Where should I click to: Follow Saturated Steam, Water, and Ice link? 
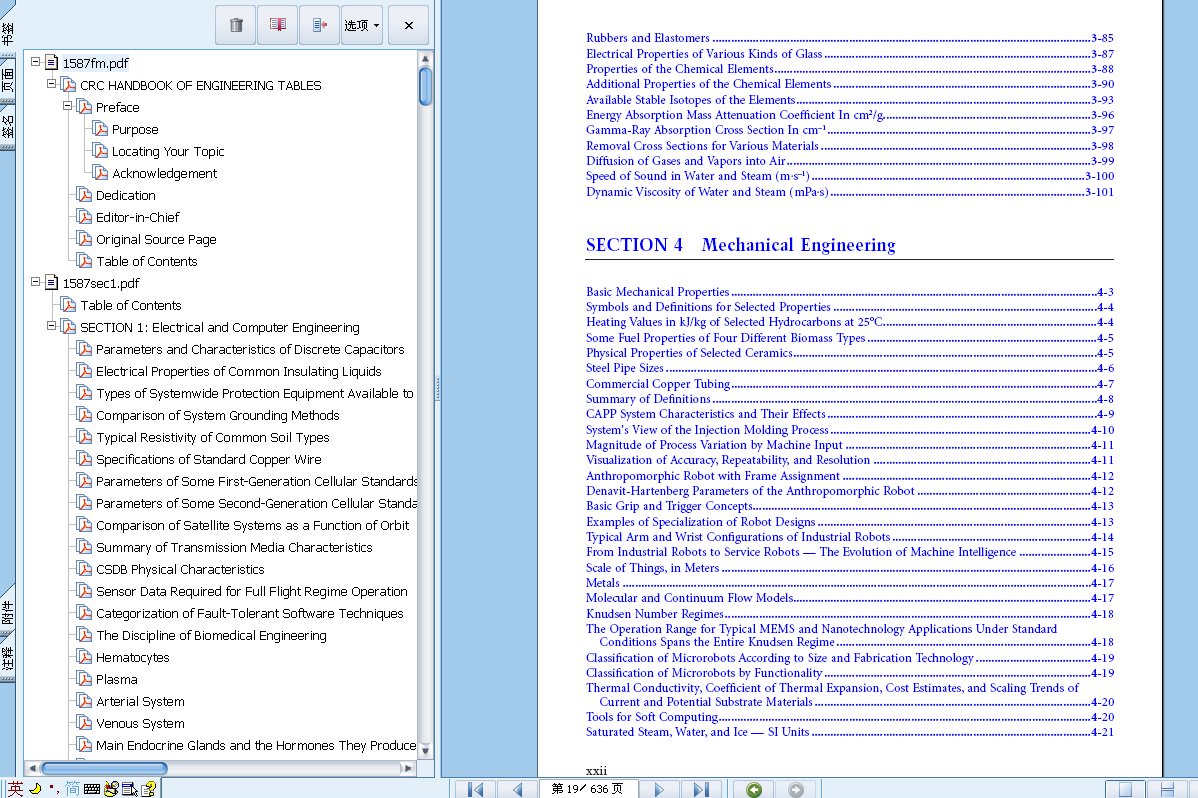tap(698, 732)
